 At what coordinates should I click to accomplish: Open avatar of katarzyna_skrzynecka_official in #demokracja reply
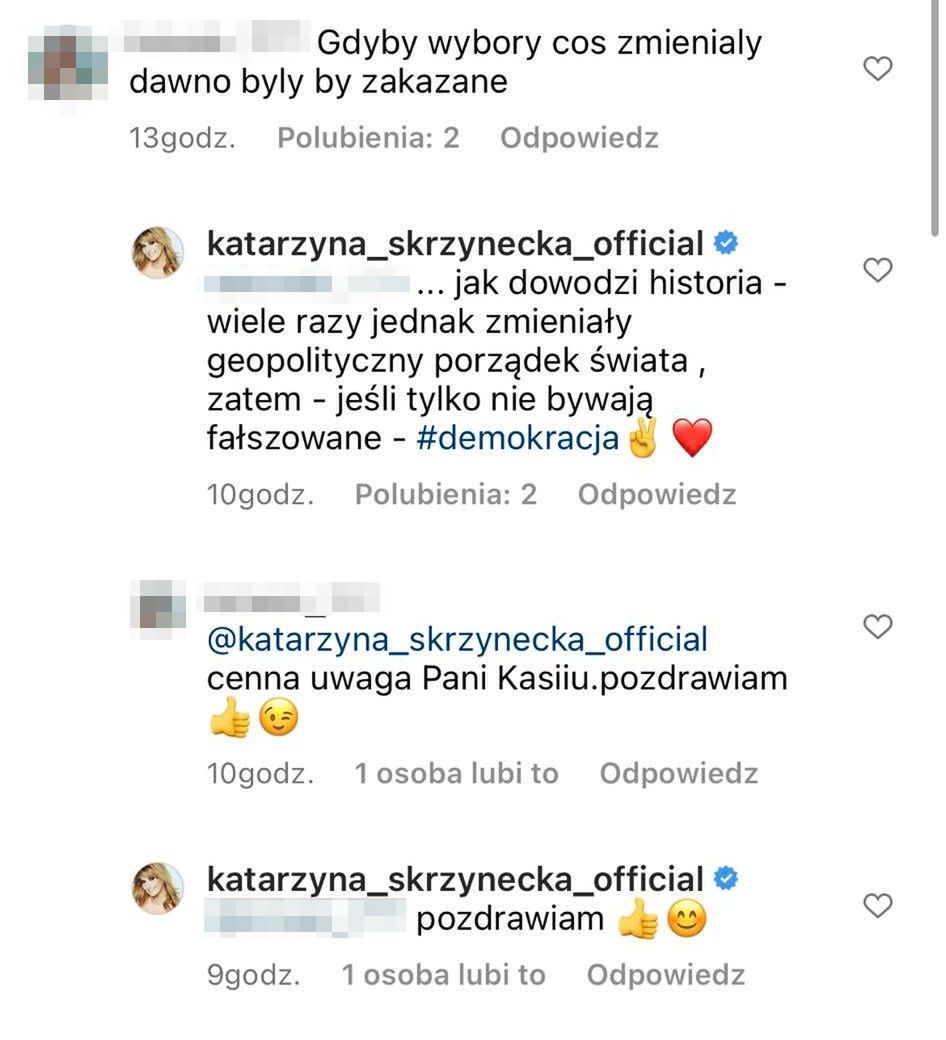click(158, 252)
